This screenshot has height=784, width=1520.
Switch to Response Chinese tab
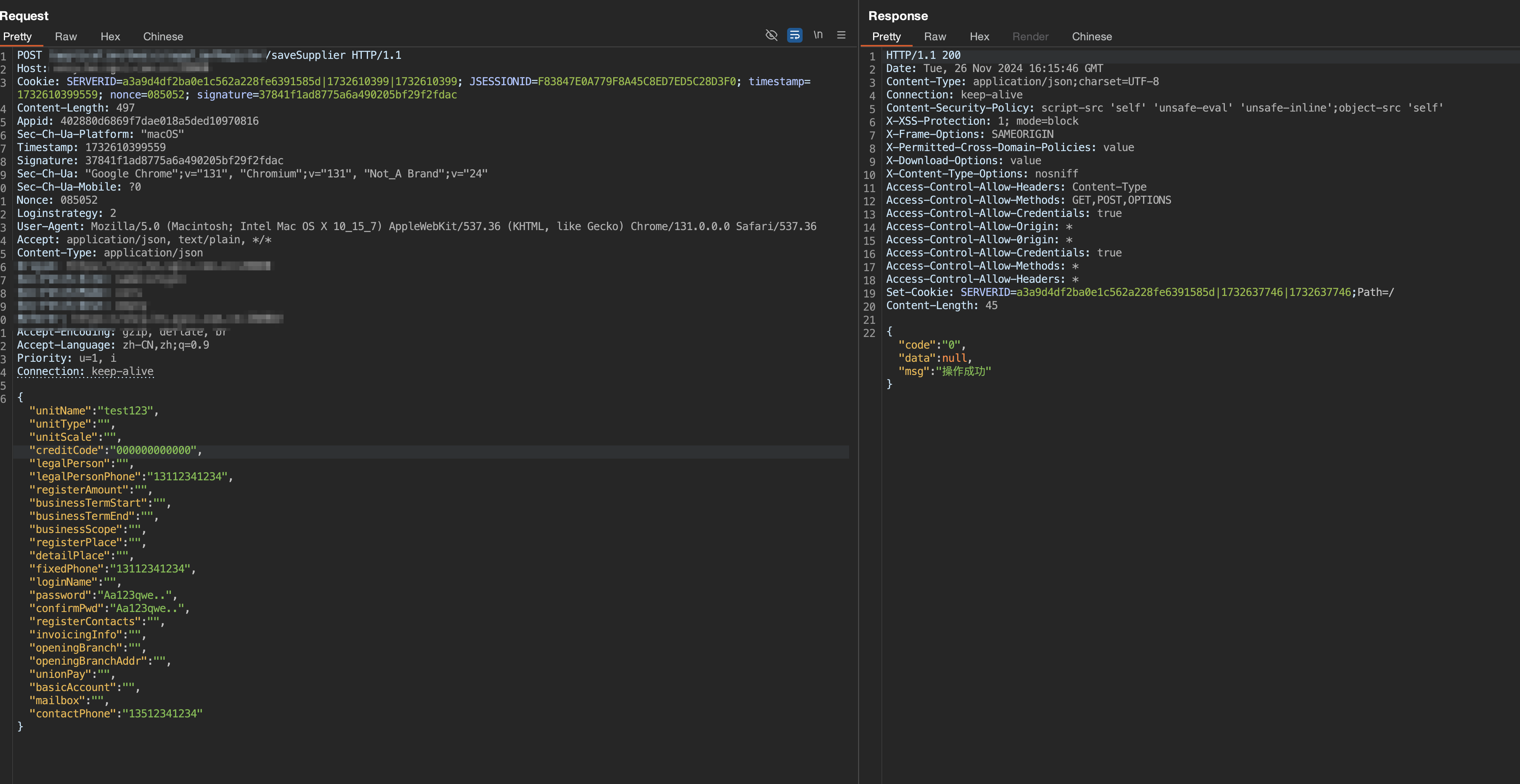click(1092, 36)
